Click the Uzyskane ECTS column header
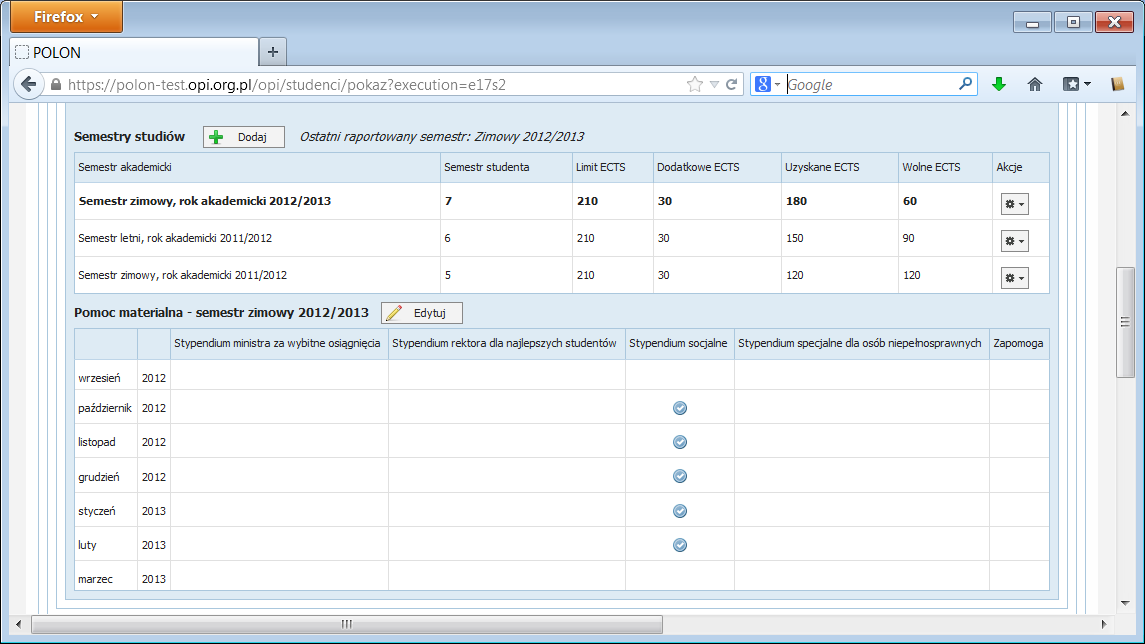Viewport: 1145px width, 644px height. pos(839,167)
